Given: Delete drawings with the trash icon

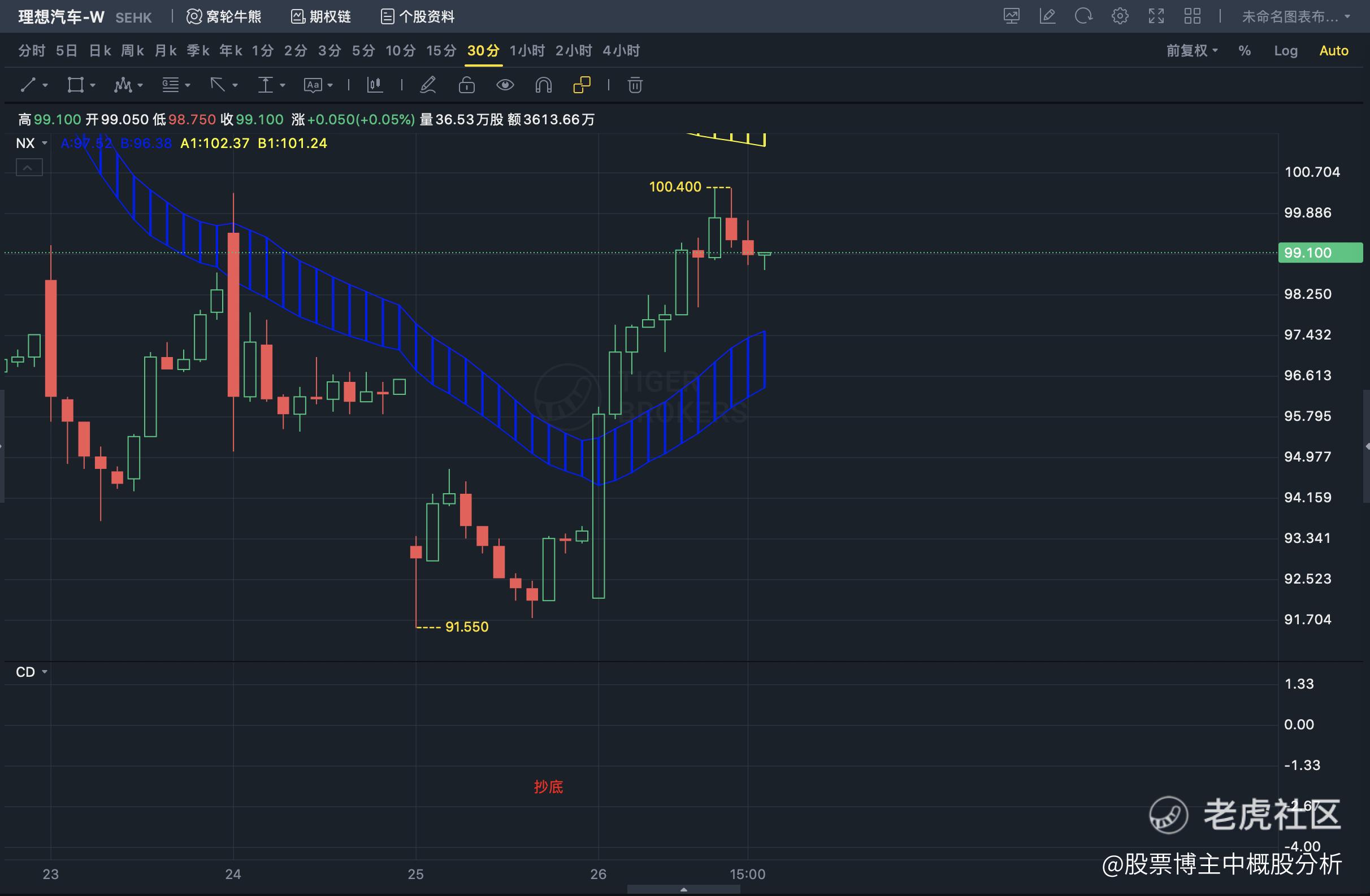Looking at the screenshot, I should pos(635,85).
